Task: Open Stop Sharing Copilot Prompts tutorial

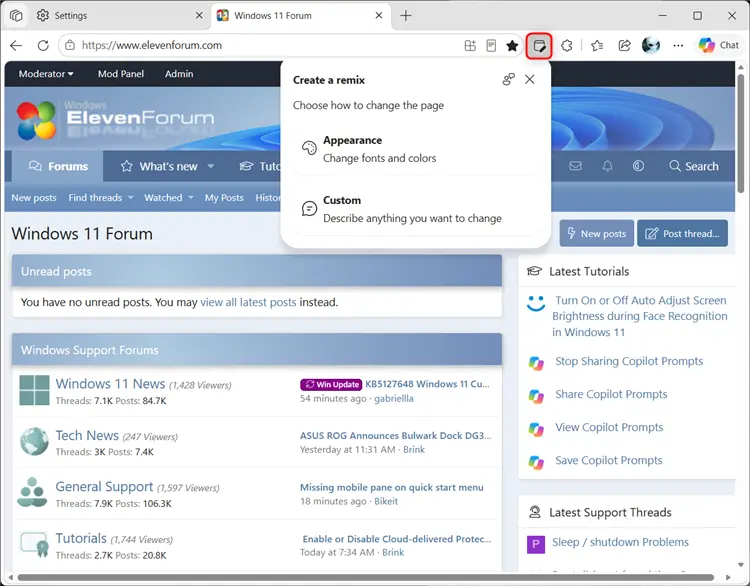Action: [629, 361]
